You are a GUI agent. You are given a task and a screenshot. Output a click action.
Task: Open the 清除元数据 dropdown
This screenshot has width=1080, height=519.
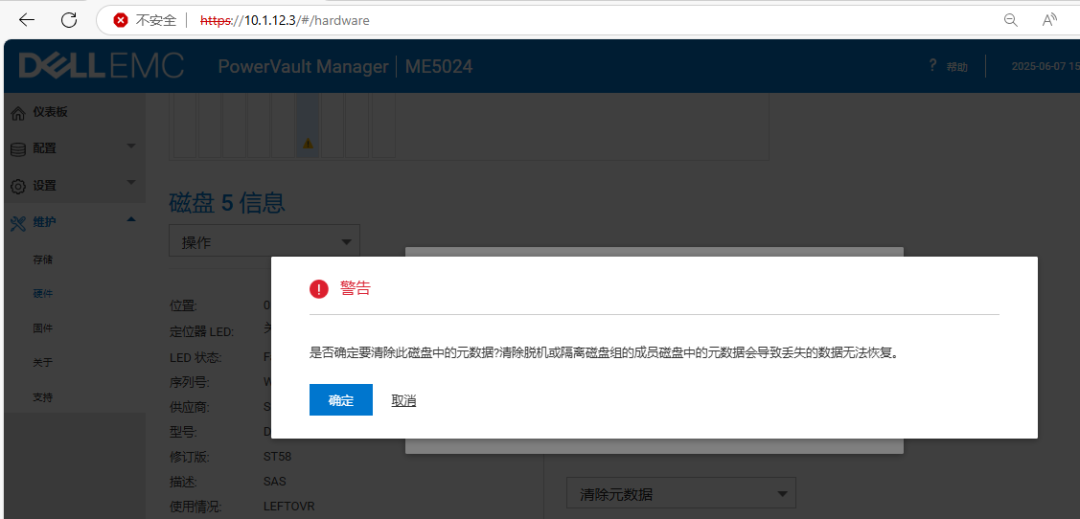coord(681,494)
